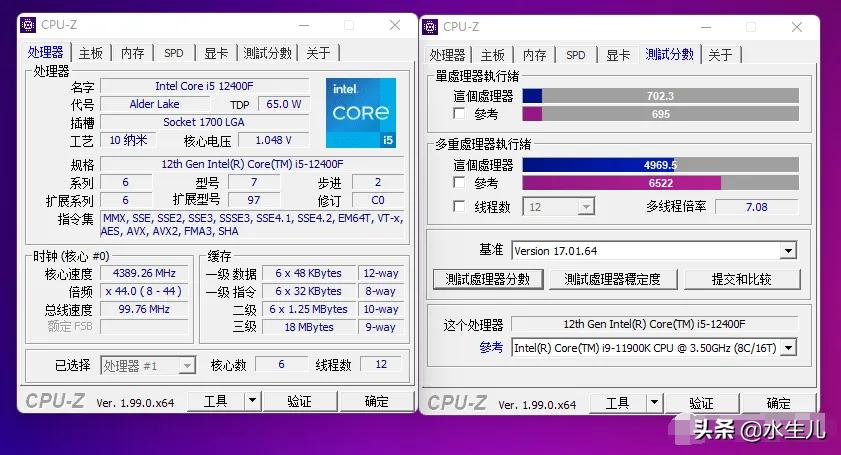Screen dimensions: 841x455
Task: Close the right CPU-Z window
Action: [x=797, y=27]
